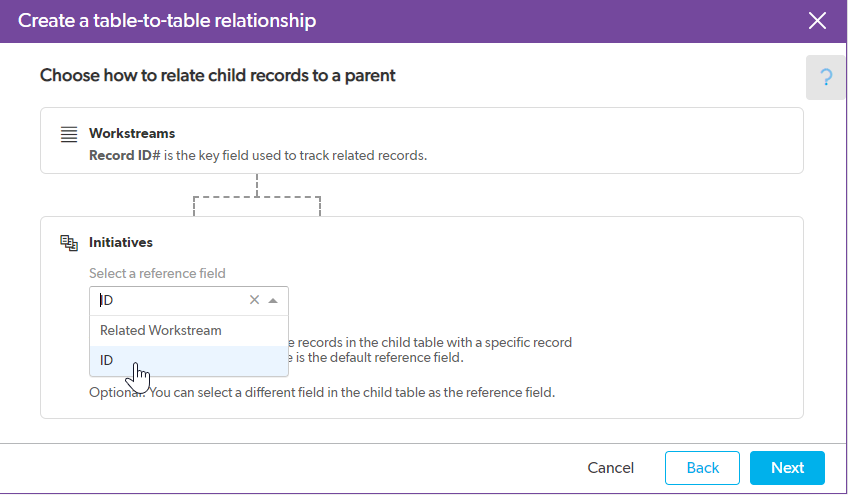
Task: Focus the reference field search input
Action: pos(170,300)
